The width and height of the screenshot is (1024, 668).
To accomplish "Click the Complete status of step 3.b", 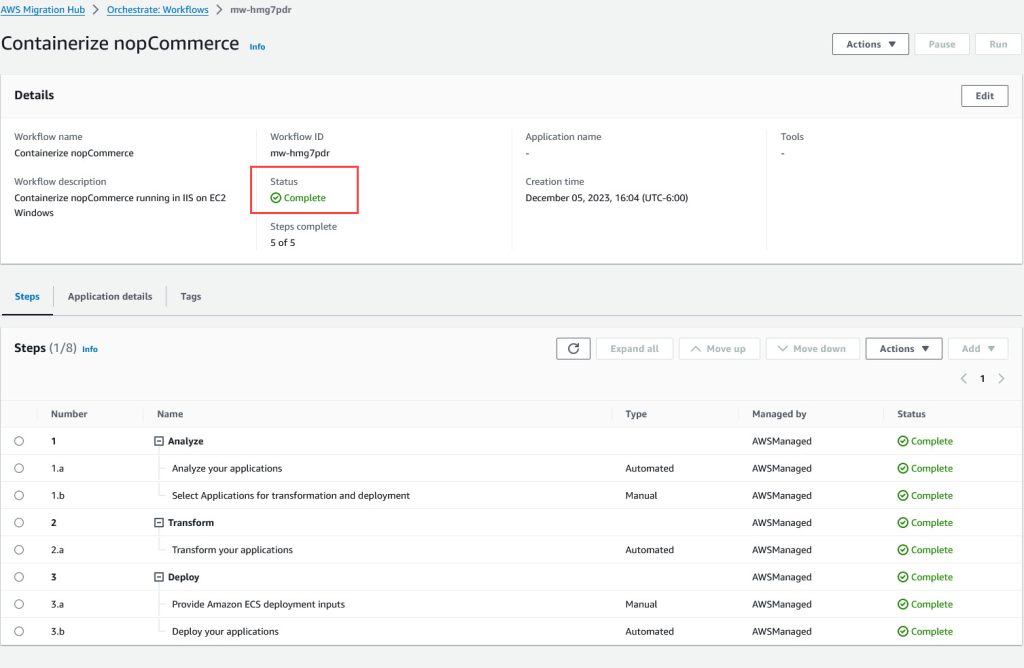I will click(x=925, y=631).
